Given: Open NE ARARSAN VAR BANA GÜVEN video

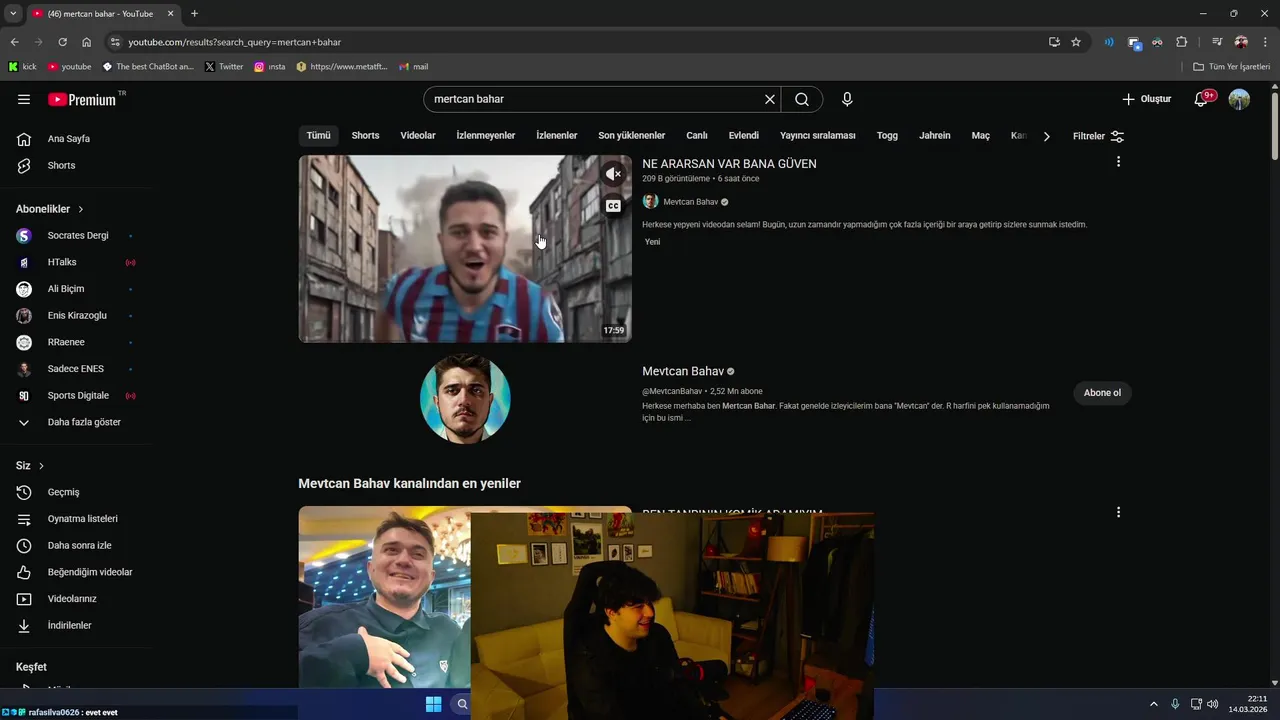Looking at the screenshot, I should (x=729, y=164).
